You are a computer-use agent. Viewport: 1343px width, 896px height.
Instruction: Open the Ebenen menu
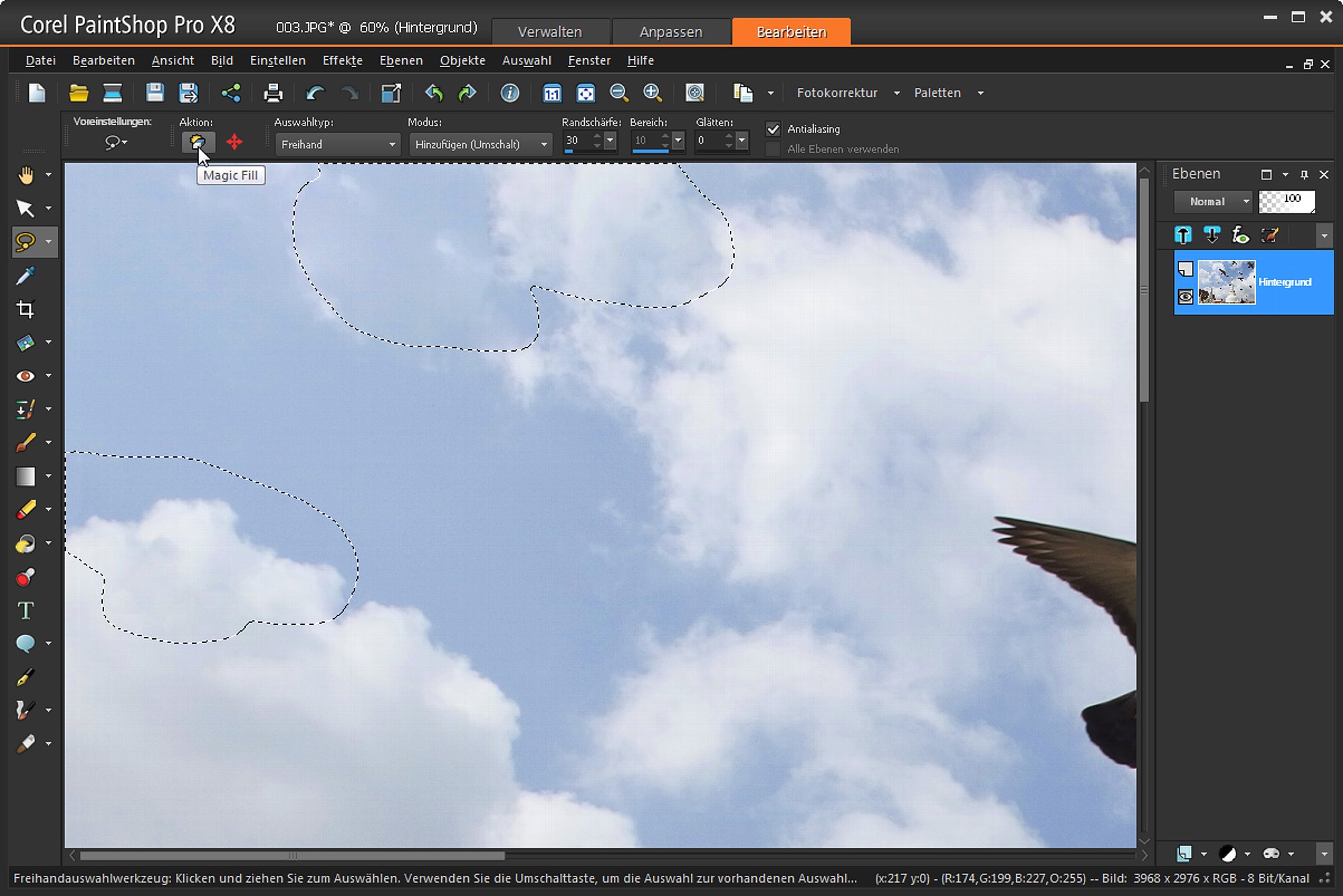(x=401, y=60)
